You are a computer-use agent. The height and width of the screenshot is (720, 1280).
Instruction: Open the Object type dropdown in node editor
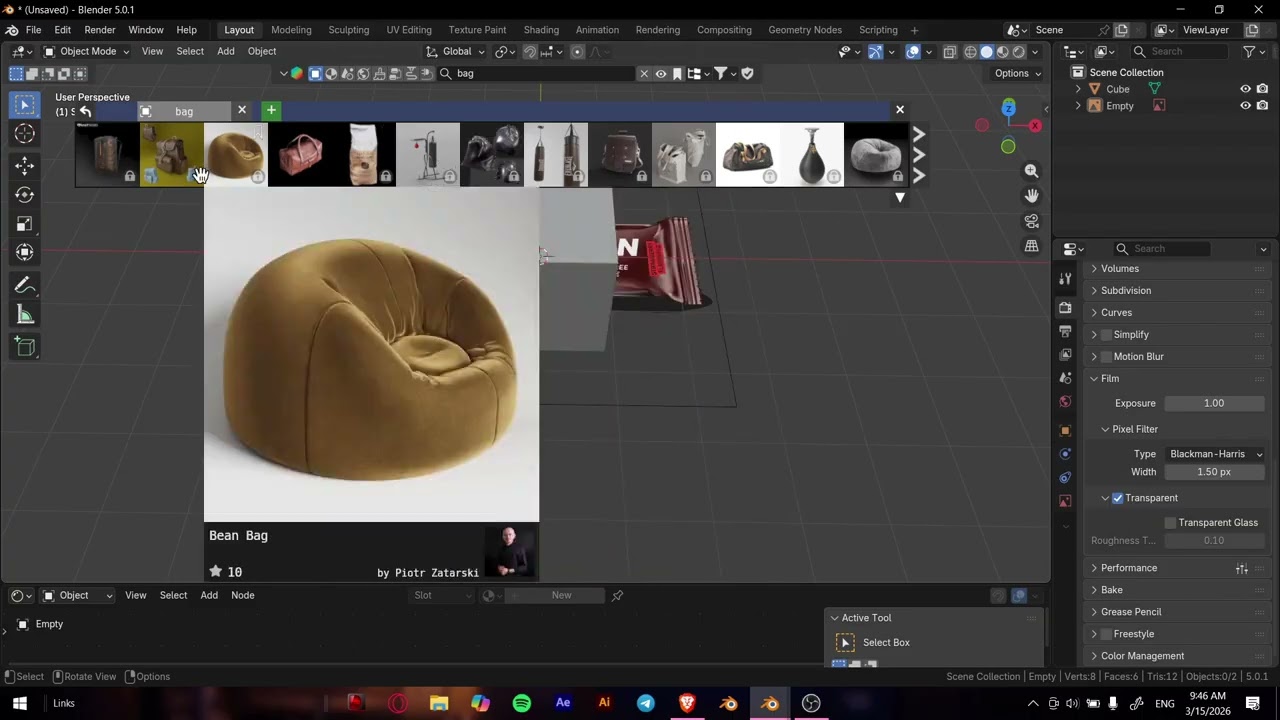[77, 596]
